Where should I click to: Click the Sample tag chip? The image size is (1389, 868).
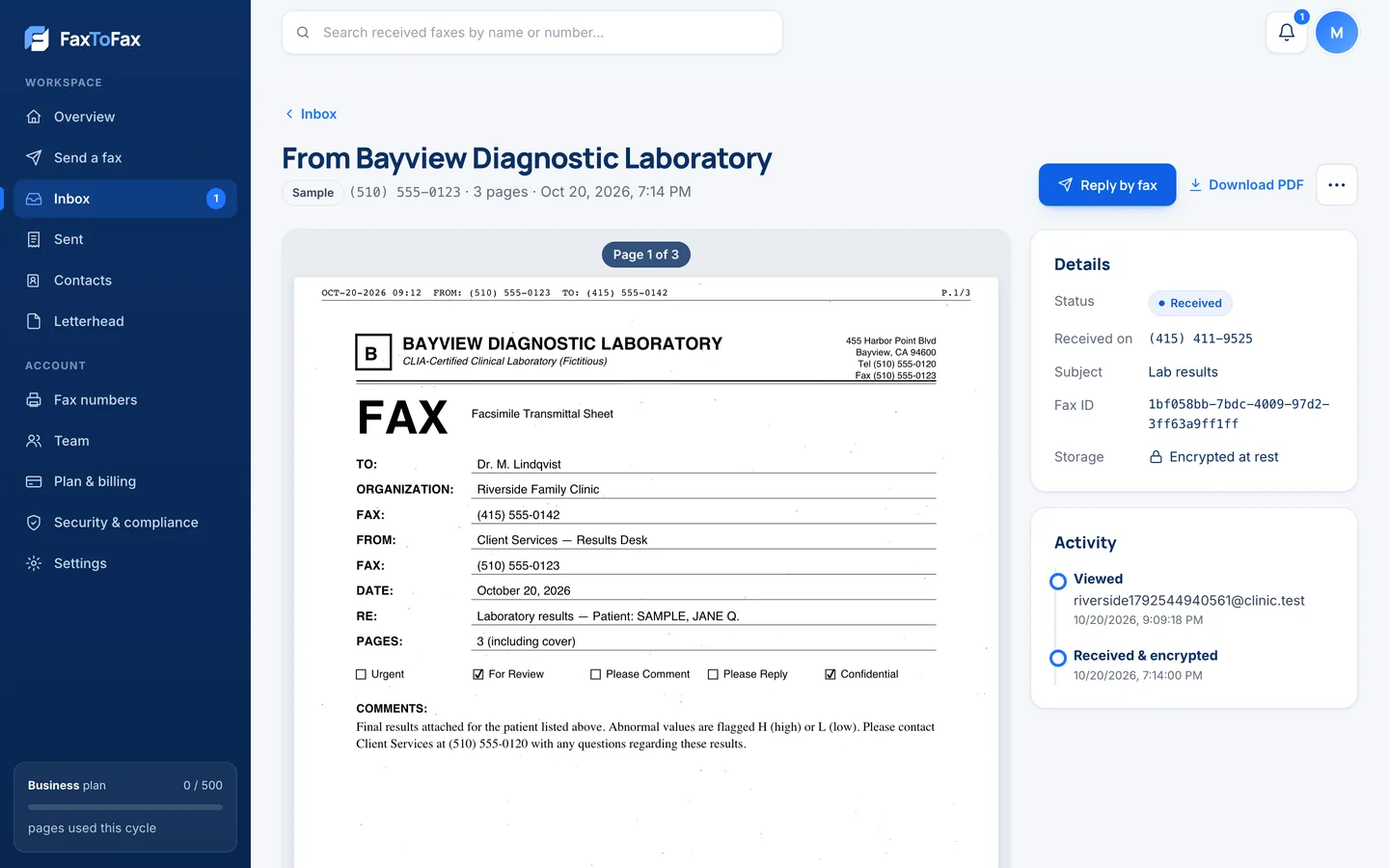pos(313,193)
